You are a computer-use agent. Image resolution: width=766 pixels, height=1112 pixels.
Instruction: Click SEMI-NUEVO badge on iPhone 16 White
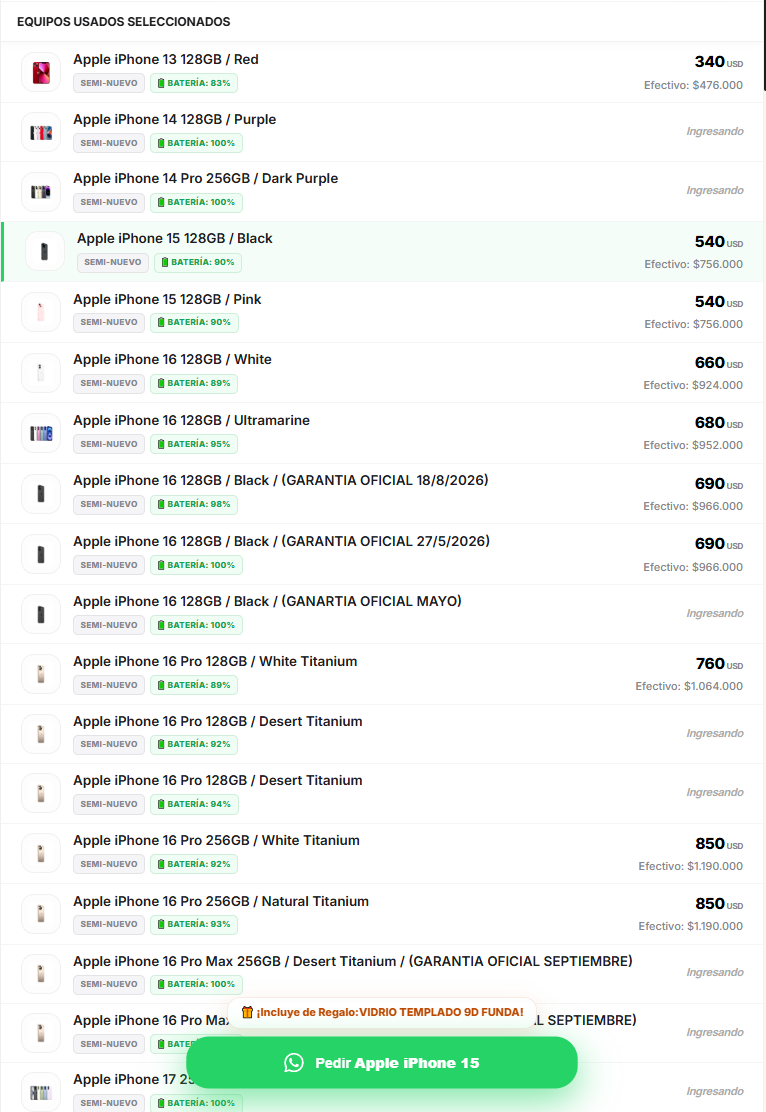click(109, 384)
